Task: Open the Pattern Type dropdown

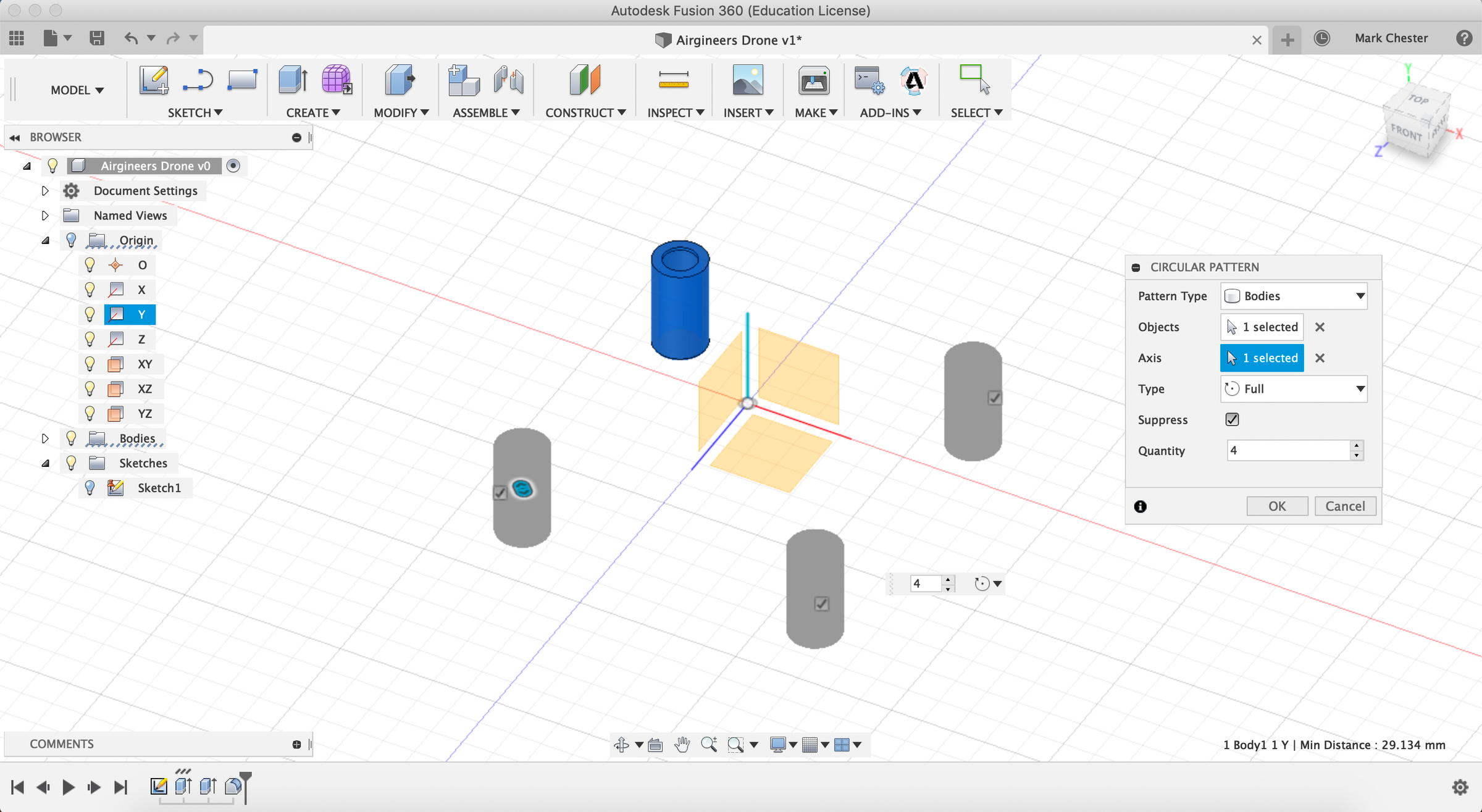Action: (x=1359, y=296)
